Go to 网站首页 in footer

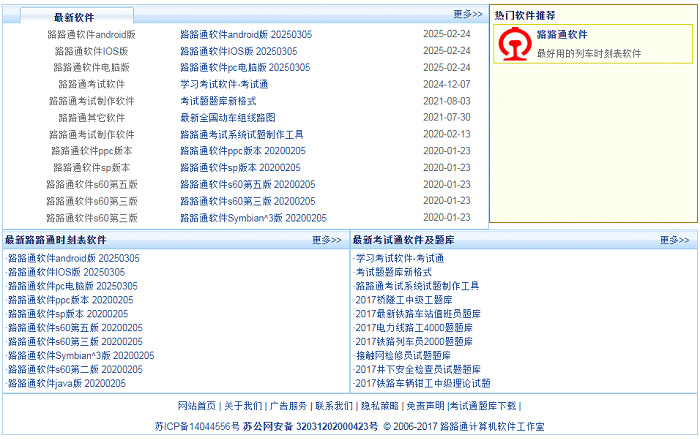pyautogui.click(x=196, y=406)
